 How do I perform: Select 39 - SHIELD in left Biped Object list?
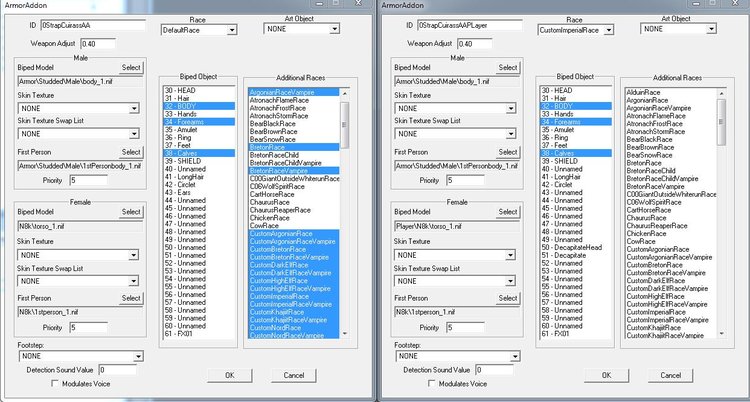point(199,161)
